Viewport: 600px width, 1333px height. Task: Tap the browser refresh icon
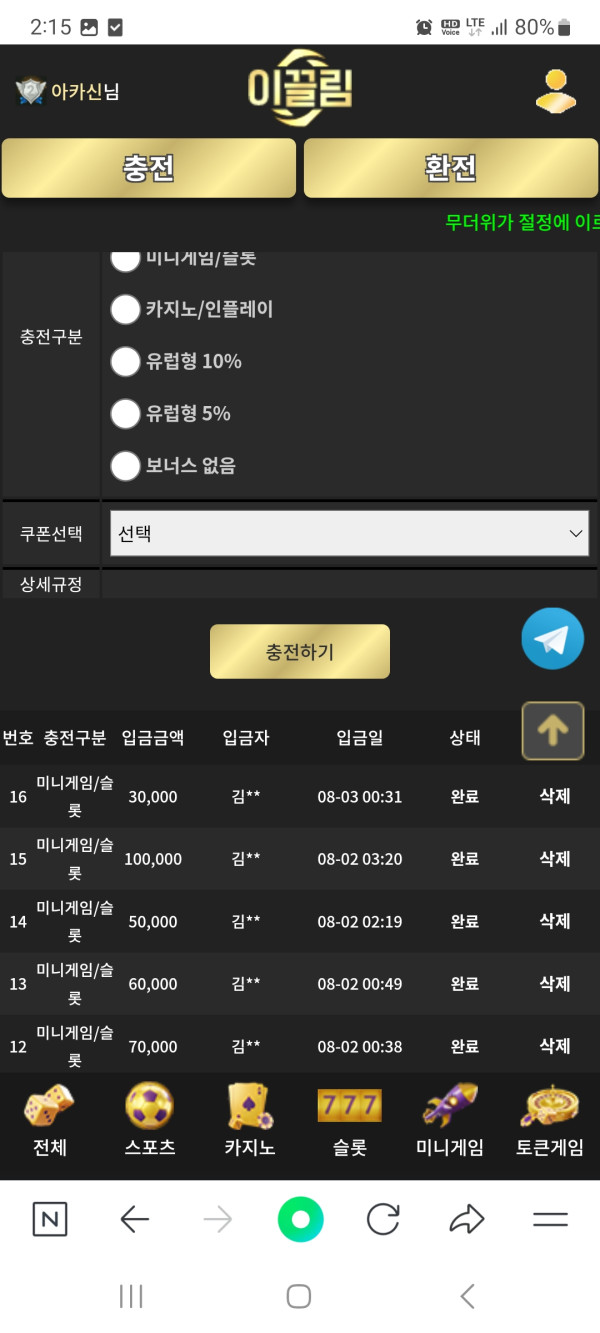(383, 1219)
